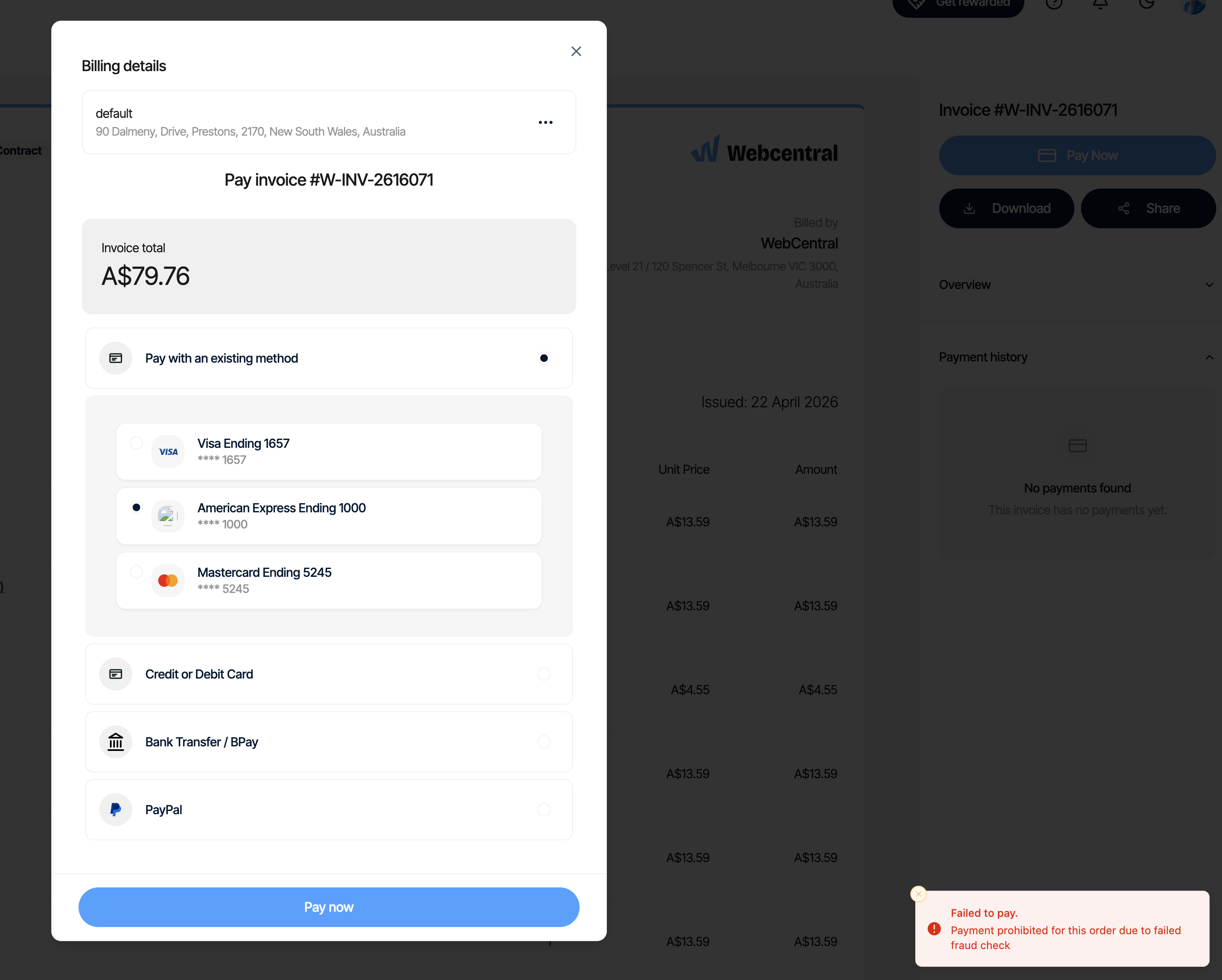Image resolution: width=1222 pixels, height=980 pixels.
Task: Select the Bank Transfer / BPay radio option
Action: (x=544, y=741)
